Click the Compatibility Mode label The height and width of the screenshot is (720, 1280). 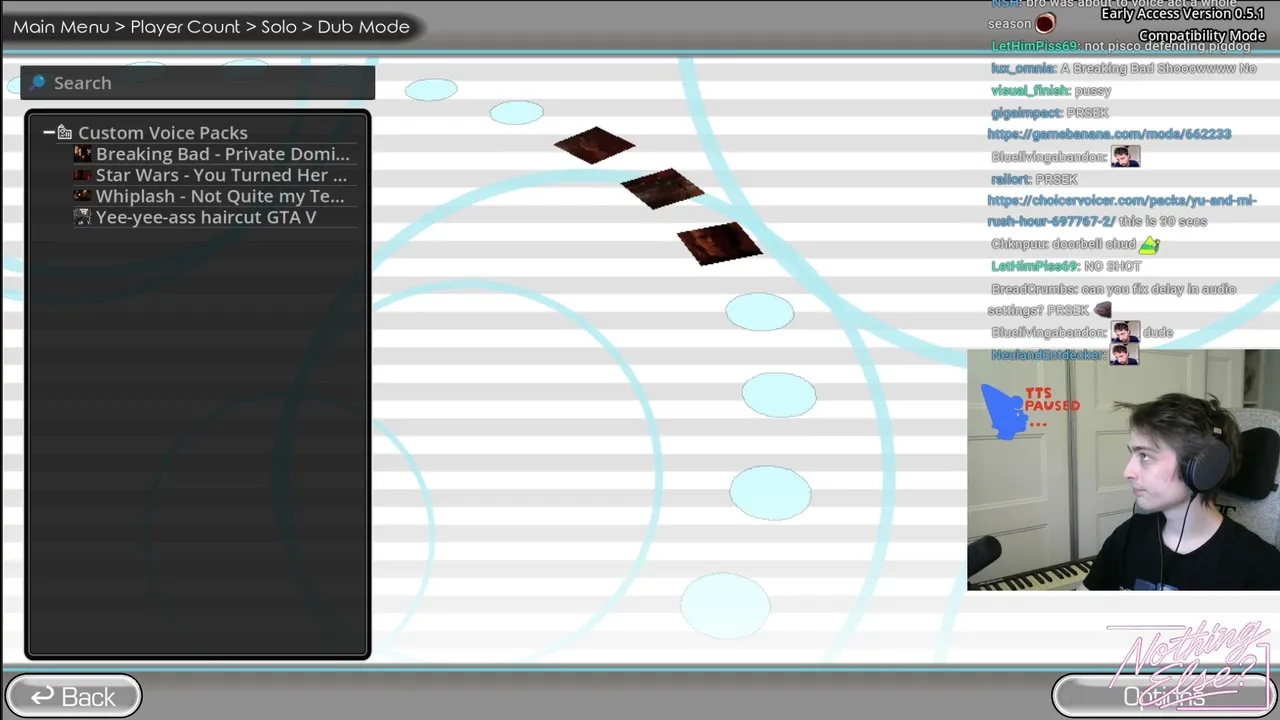tap(1202, 36)
